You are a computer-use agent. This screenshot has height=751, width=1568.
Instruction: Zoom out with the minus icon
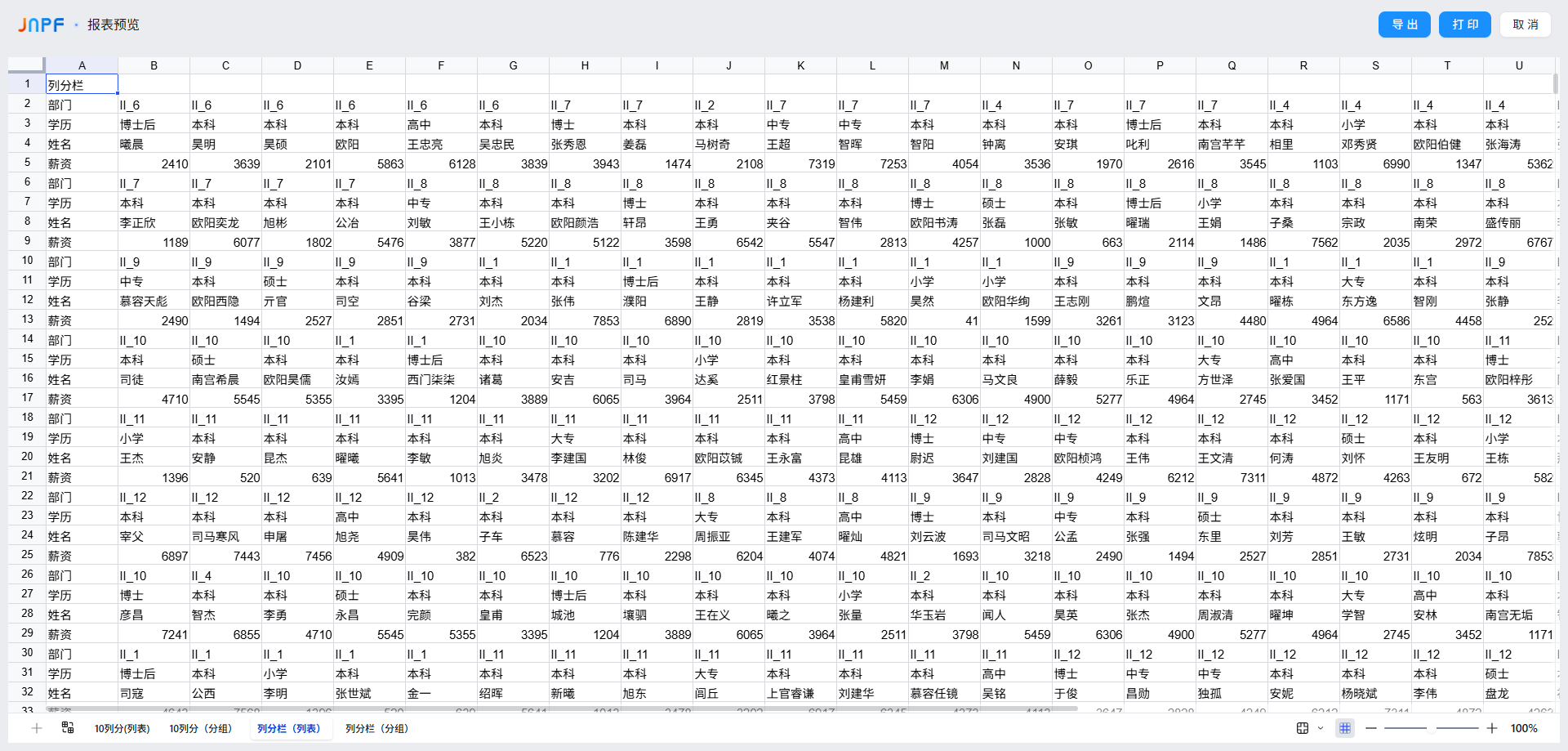click(1371, 728)
